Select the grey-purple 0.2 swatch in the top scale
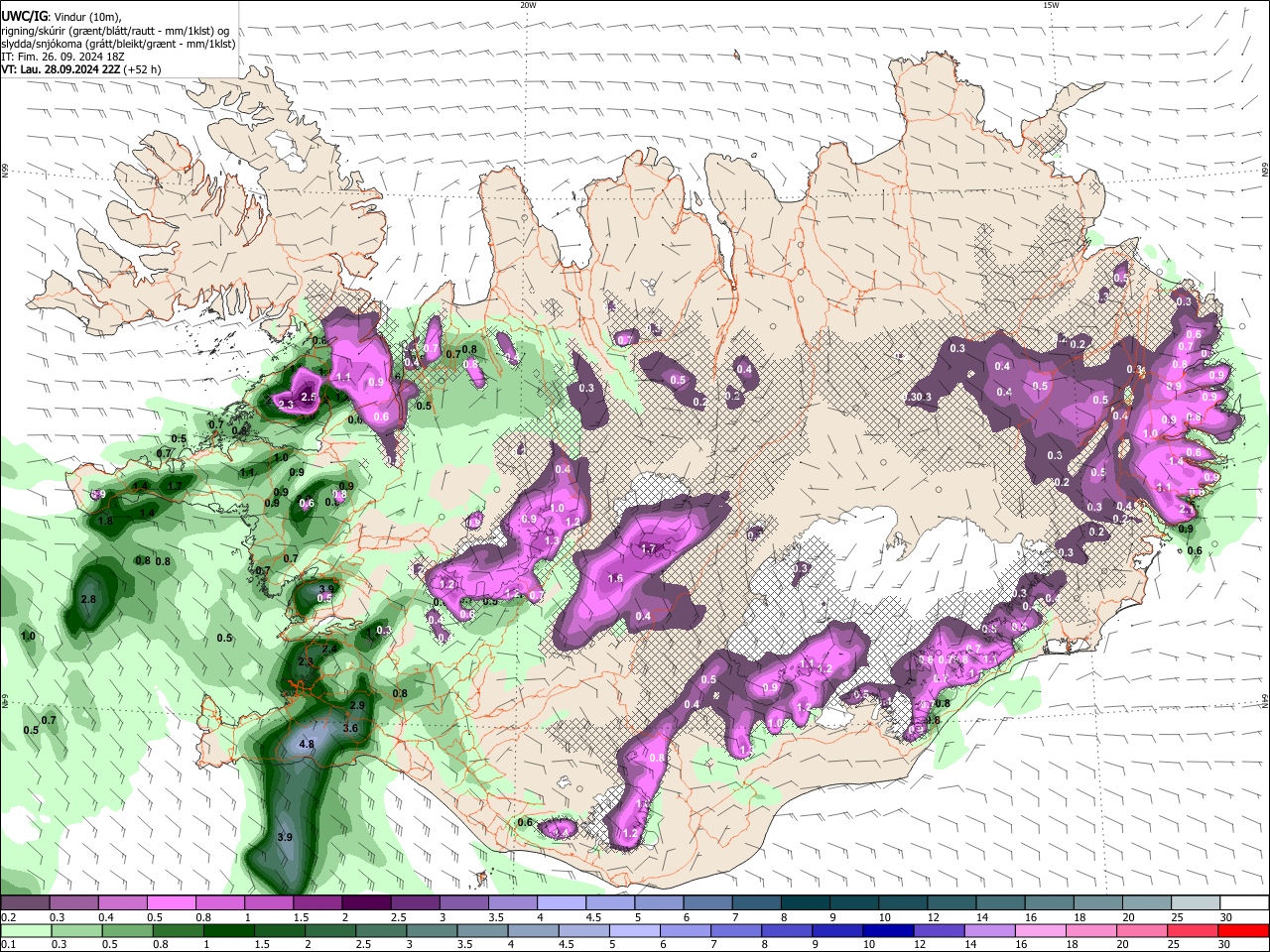 click(25, 903)
